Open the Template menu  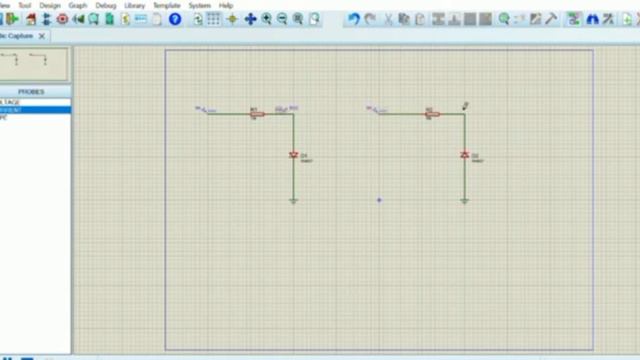tap(167, 5)
